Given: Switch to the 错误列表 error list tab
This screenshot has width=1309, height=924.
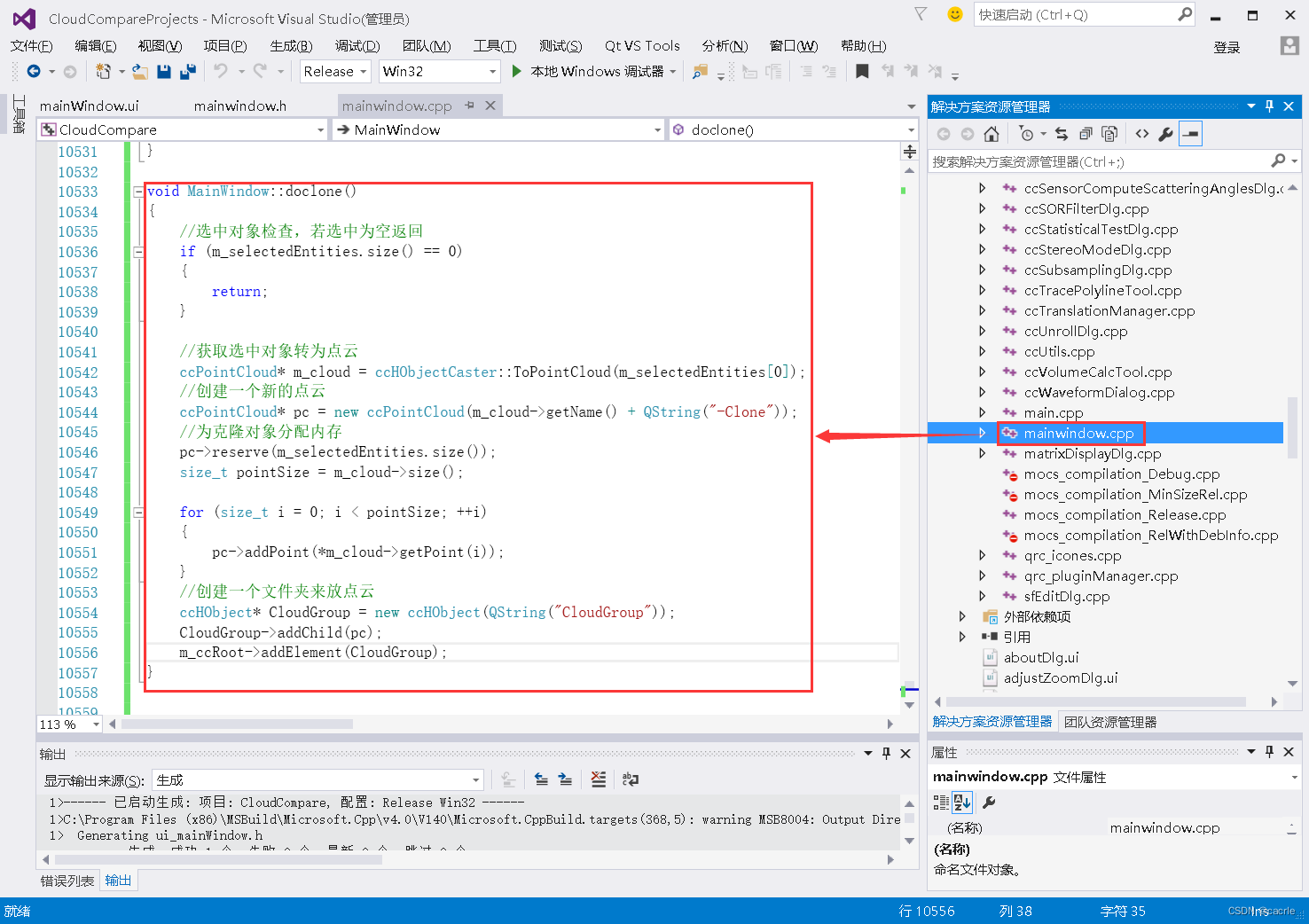Looking at the screenshot, I should [67, 881].
